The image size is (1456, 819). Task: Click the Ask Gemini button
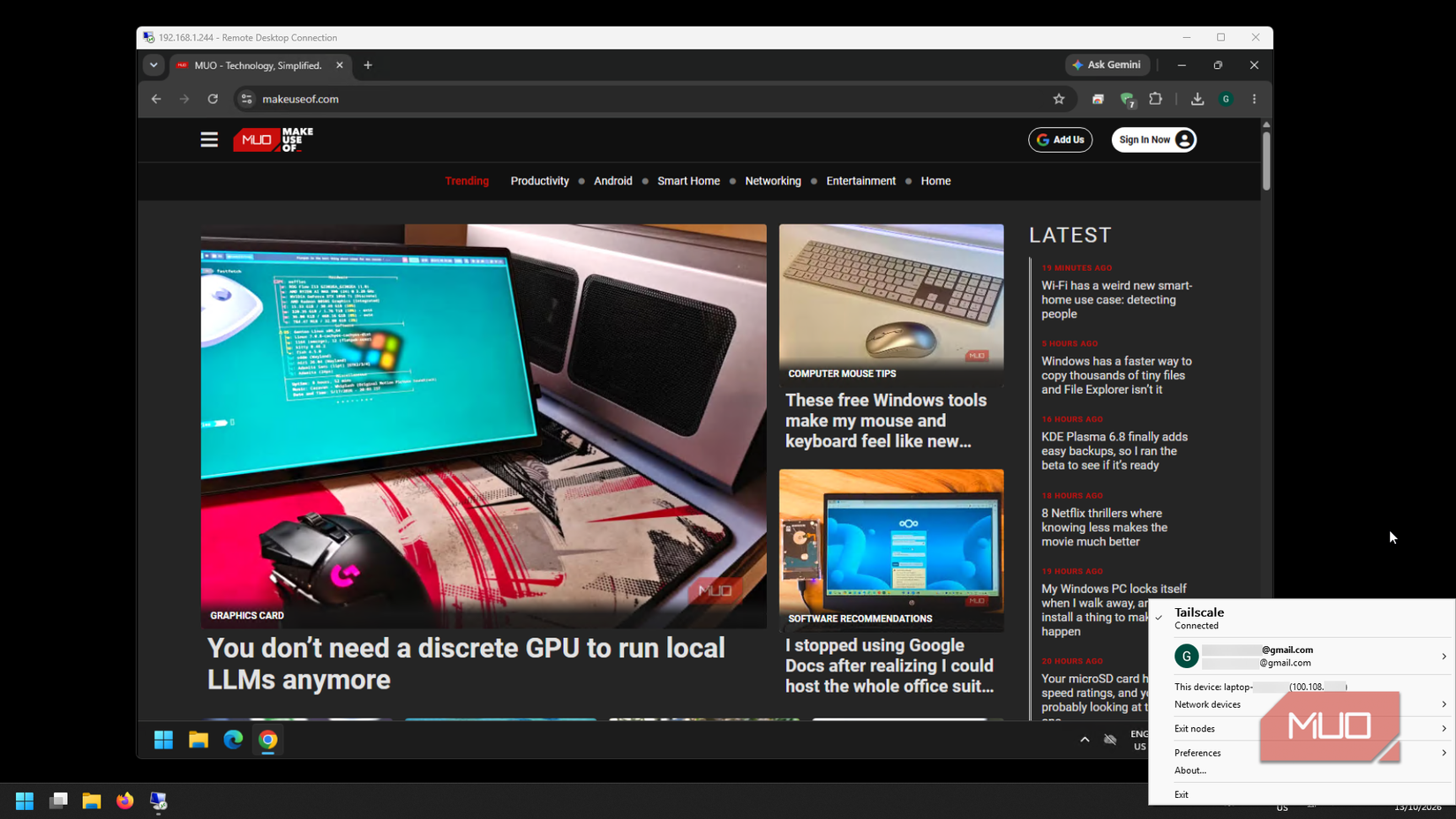pos(1107,65)
